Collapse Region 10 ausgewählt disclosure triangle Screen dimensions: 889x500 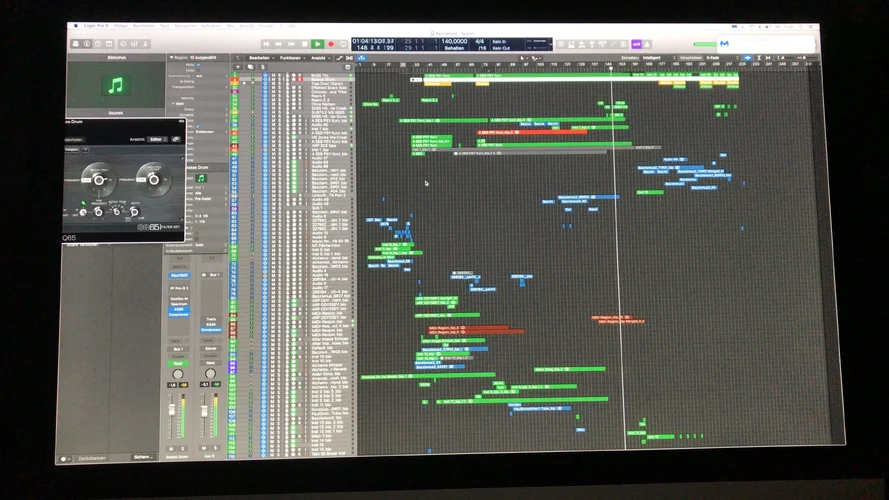tap(171, 57)
